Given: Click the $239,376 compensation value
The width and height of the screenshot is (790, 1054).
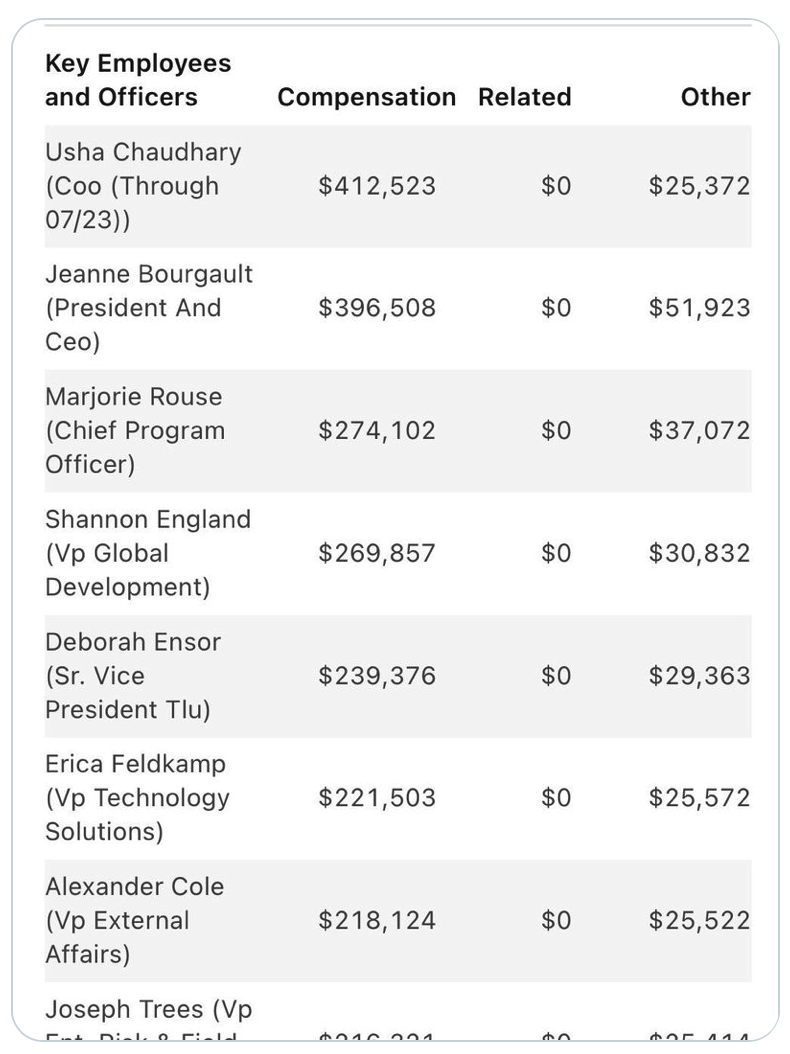Looking at the screenshot, I should tap(377, 676).
